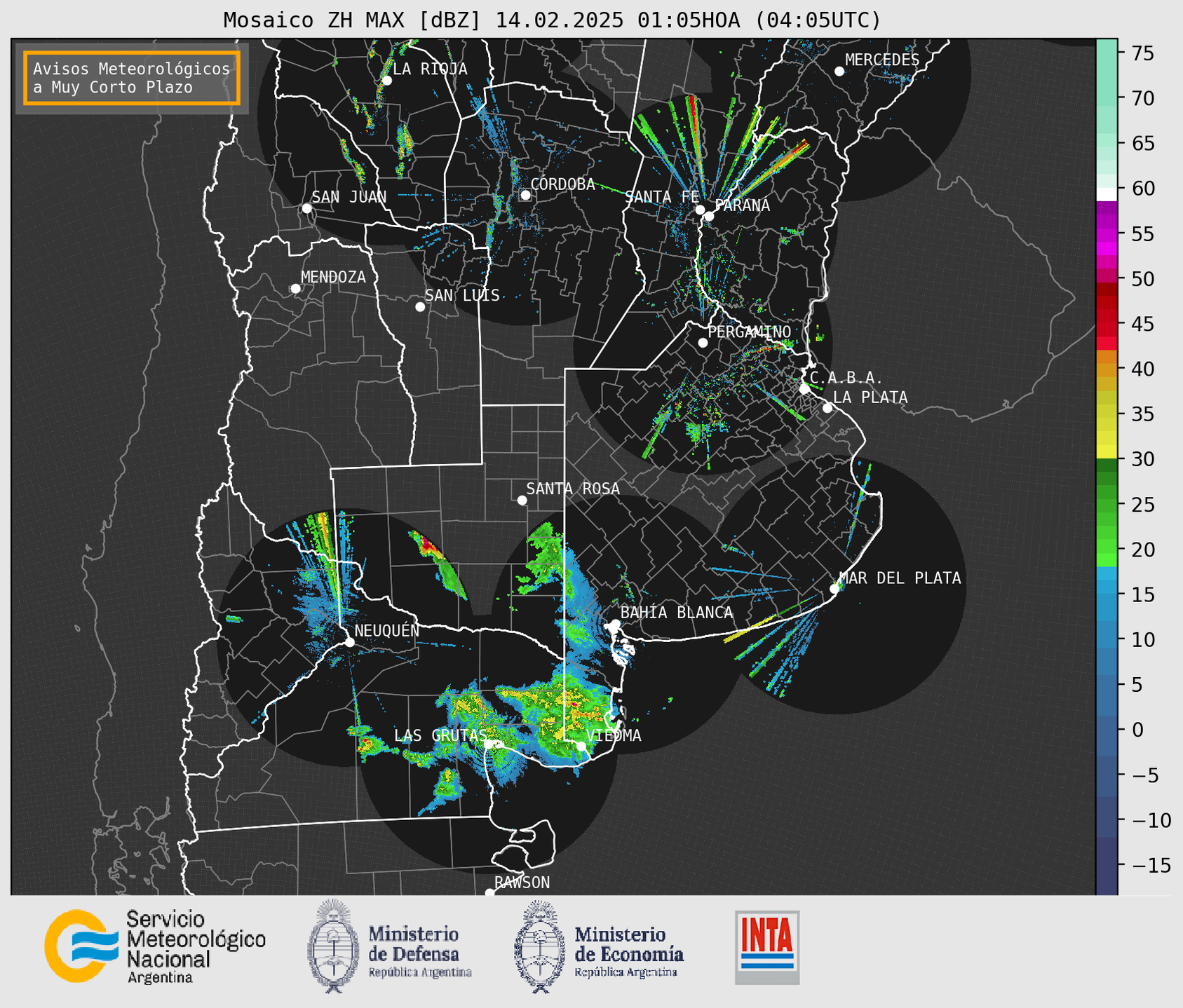Select the San Luis city marker dot
This screenshot has width=1183, height=1008.
[x=420, y=307]
